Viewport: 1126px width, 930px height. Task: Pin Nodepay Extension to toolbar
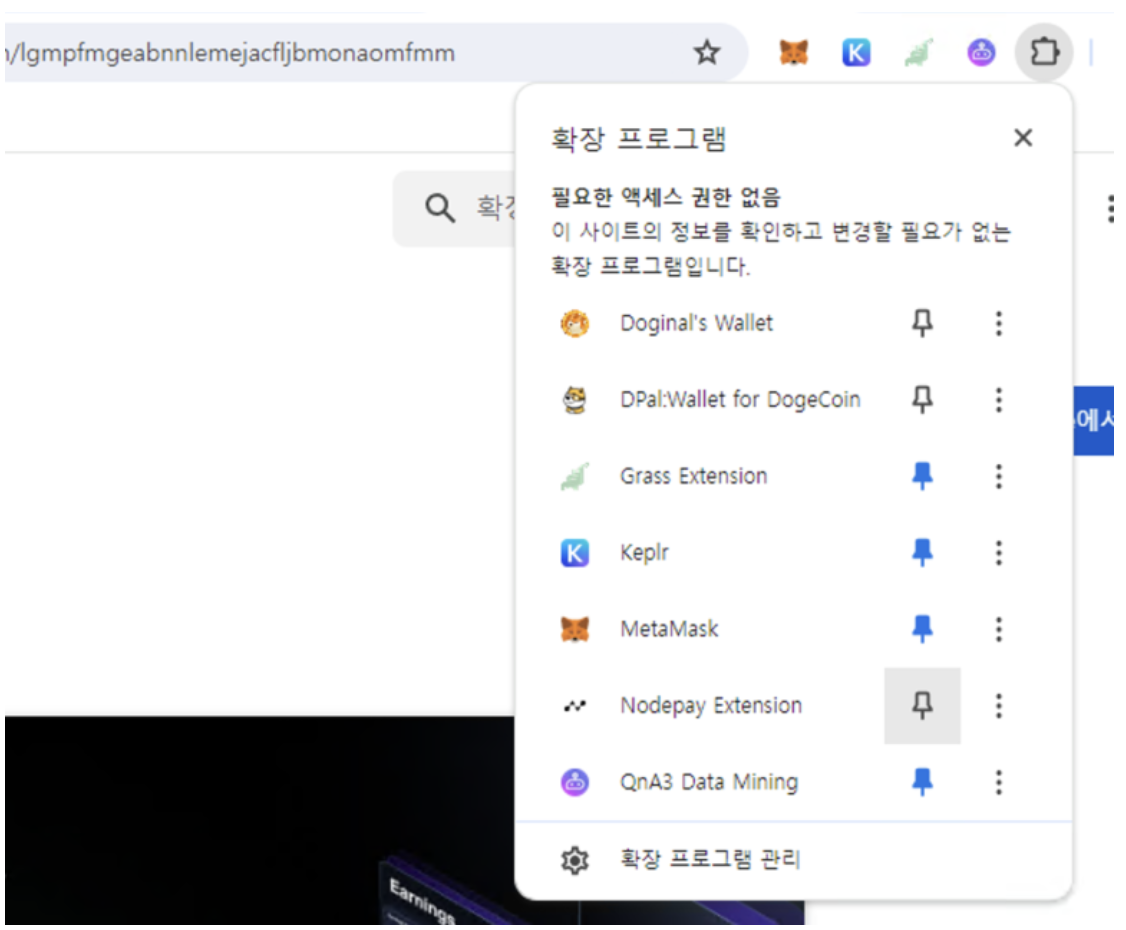(922, 706)
